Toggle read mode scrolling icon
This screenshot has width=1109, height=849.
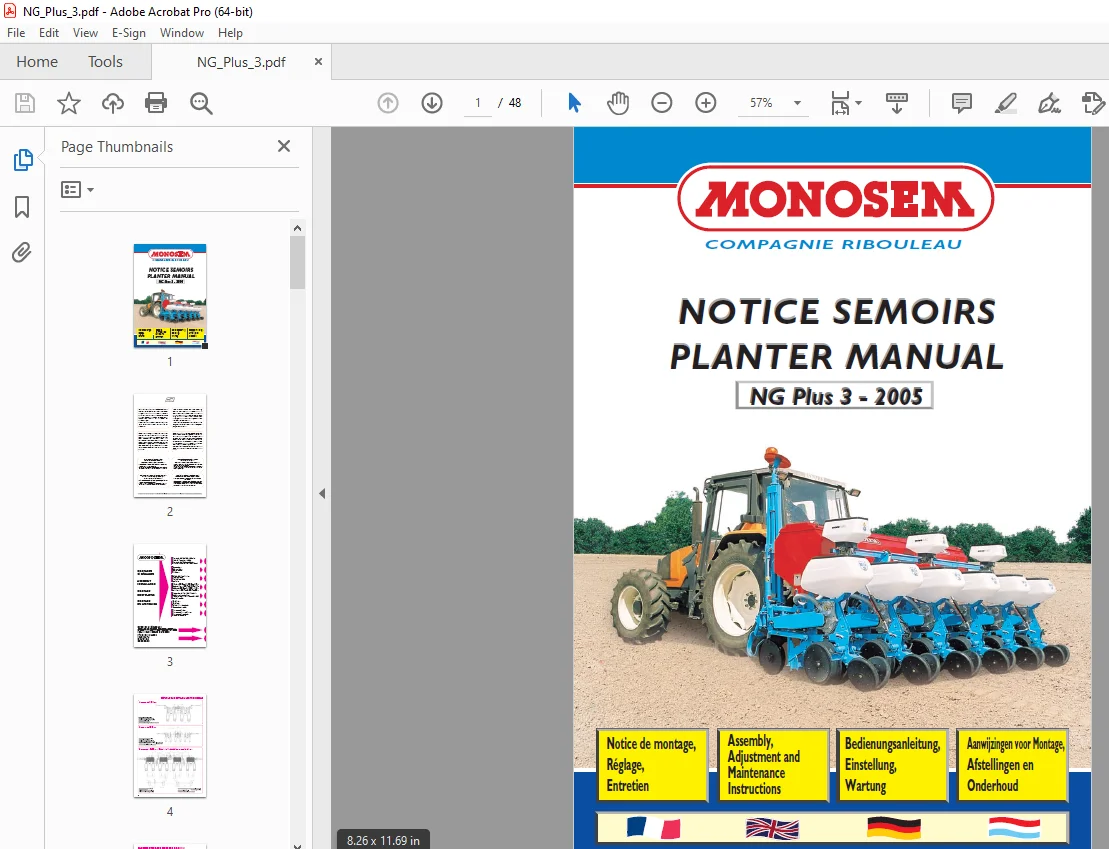[896, 103]
